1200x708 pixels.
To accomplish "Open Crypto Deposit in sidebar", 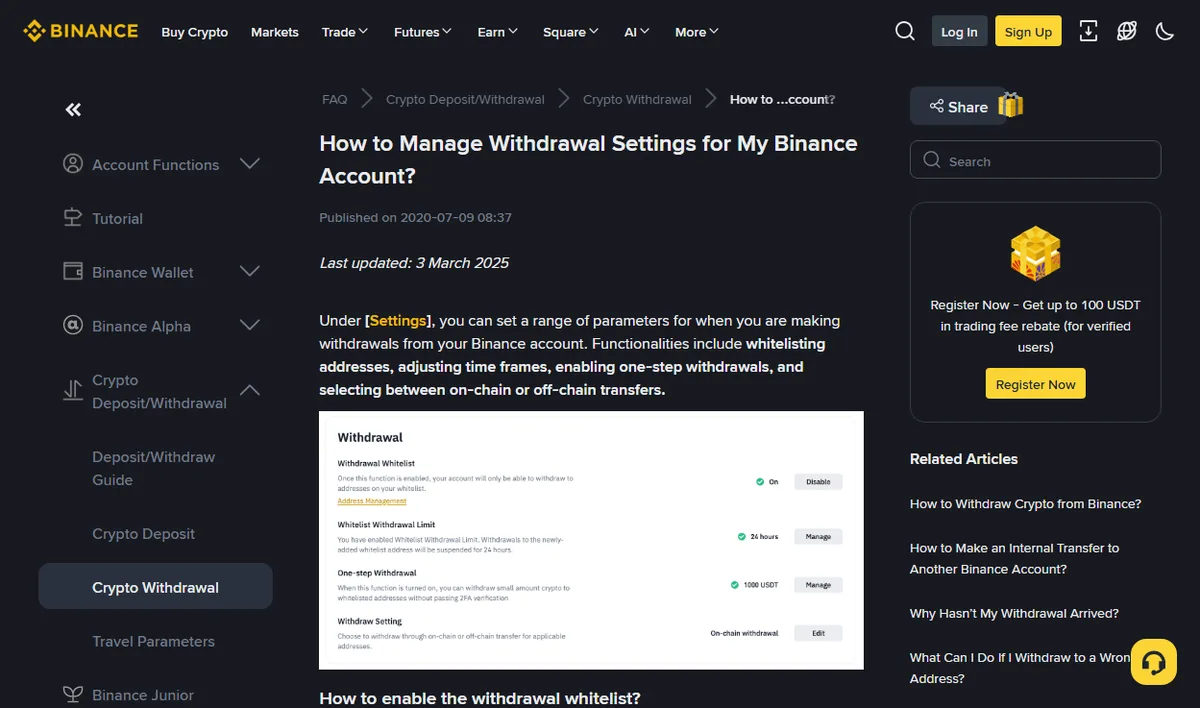I will pos(143,534).
